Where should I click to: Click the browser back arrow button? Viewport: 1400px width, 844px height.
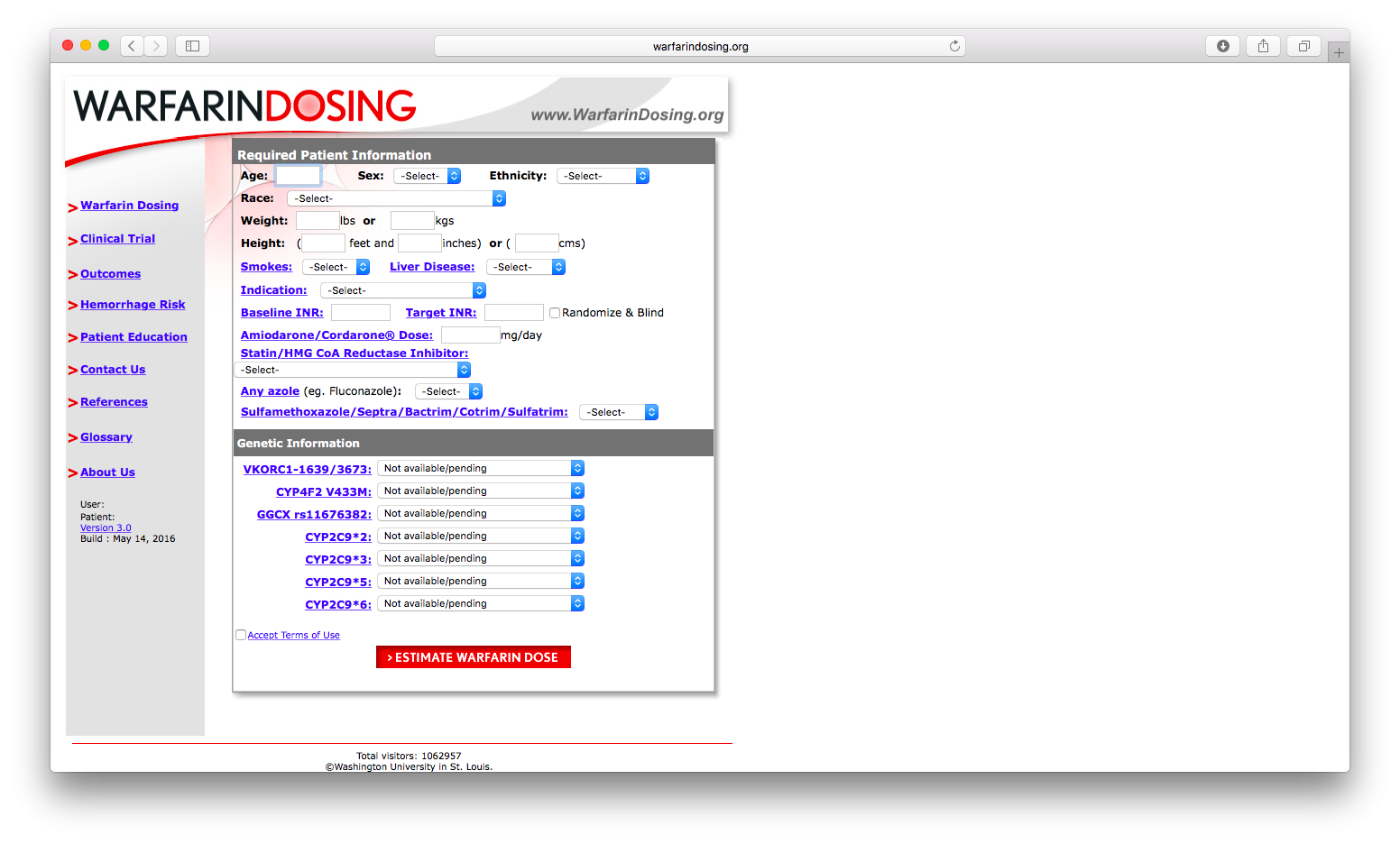point(132,46)
